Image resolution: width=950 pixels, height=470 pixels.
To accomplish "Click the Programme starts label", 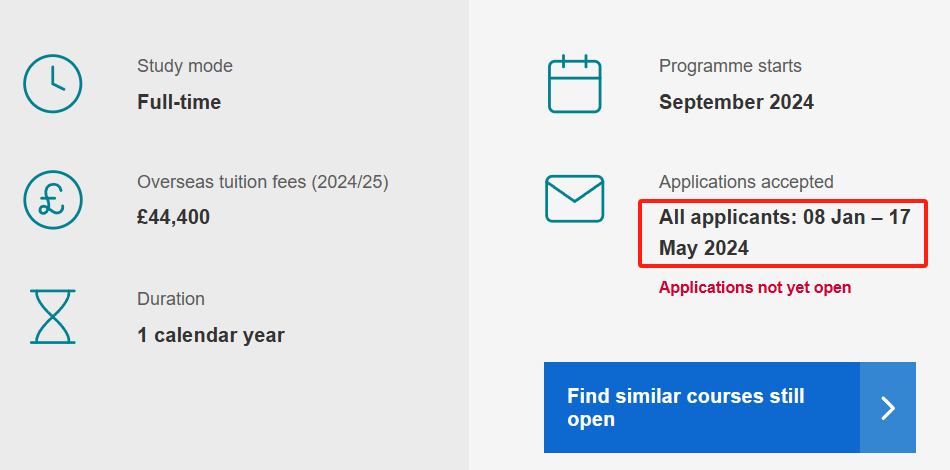I will click(x=730, y=66).
